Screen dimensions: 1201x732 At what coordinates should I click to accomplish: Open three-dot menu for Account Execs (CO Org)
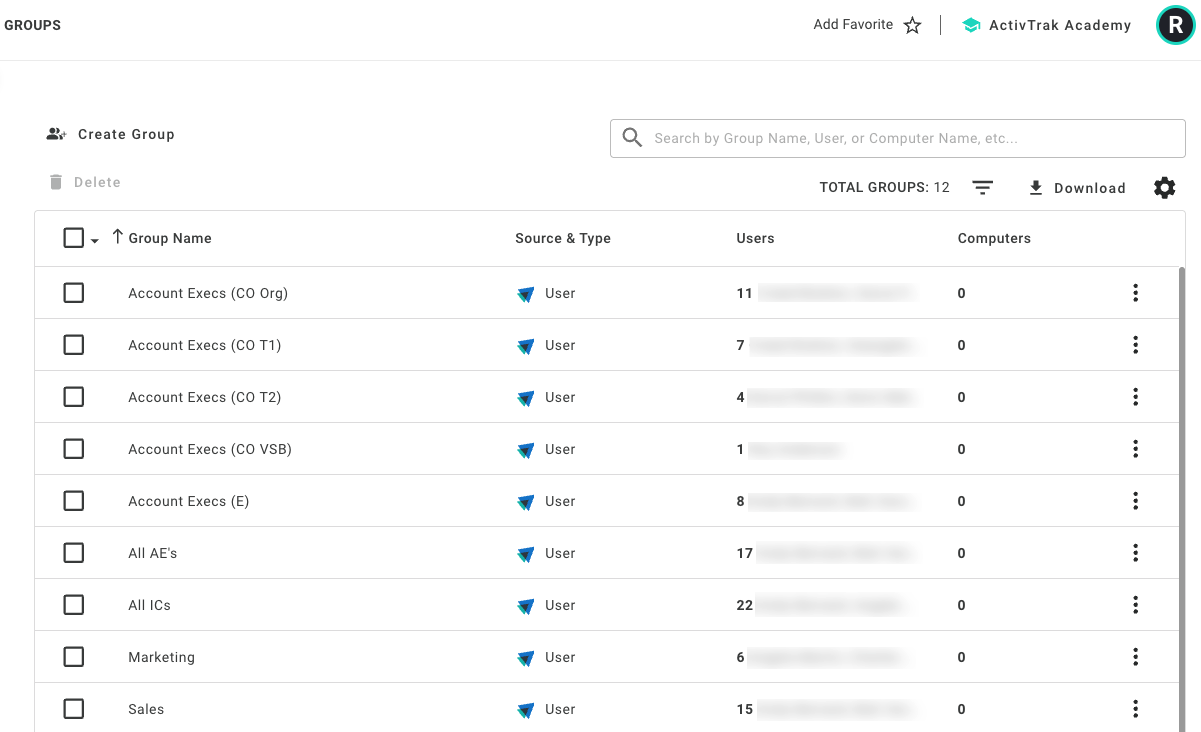click(x=1135, y=293)
